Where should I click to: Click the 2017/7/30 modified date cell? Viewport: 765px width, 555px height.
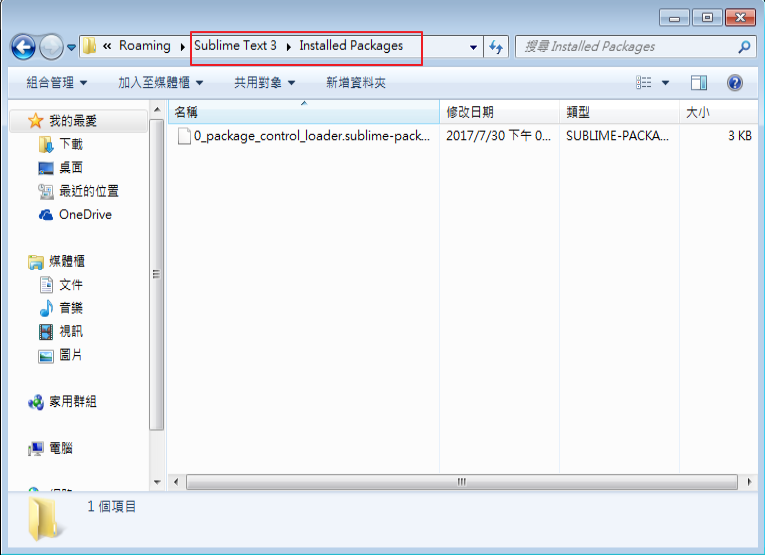click(x=498, y=136)
